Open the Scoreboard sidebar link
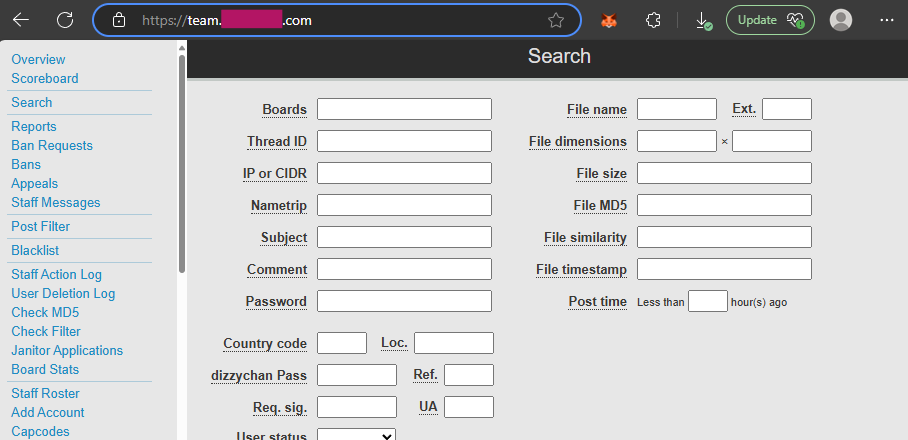The width and height of the screenshot is (908, 440). pyautogui.click(x=45, y=78)
